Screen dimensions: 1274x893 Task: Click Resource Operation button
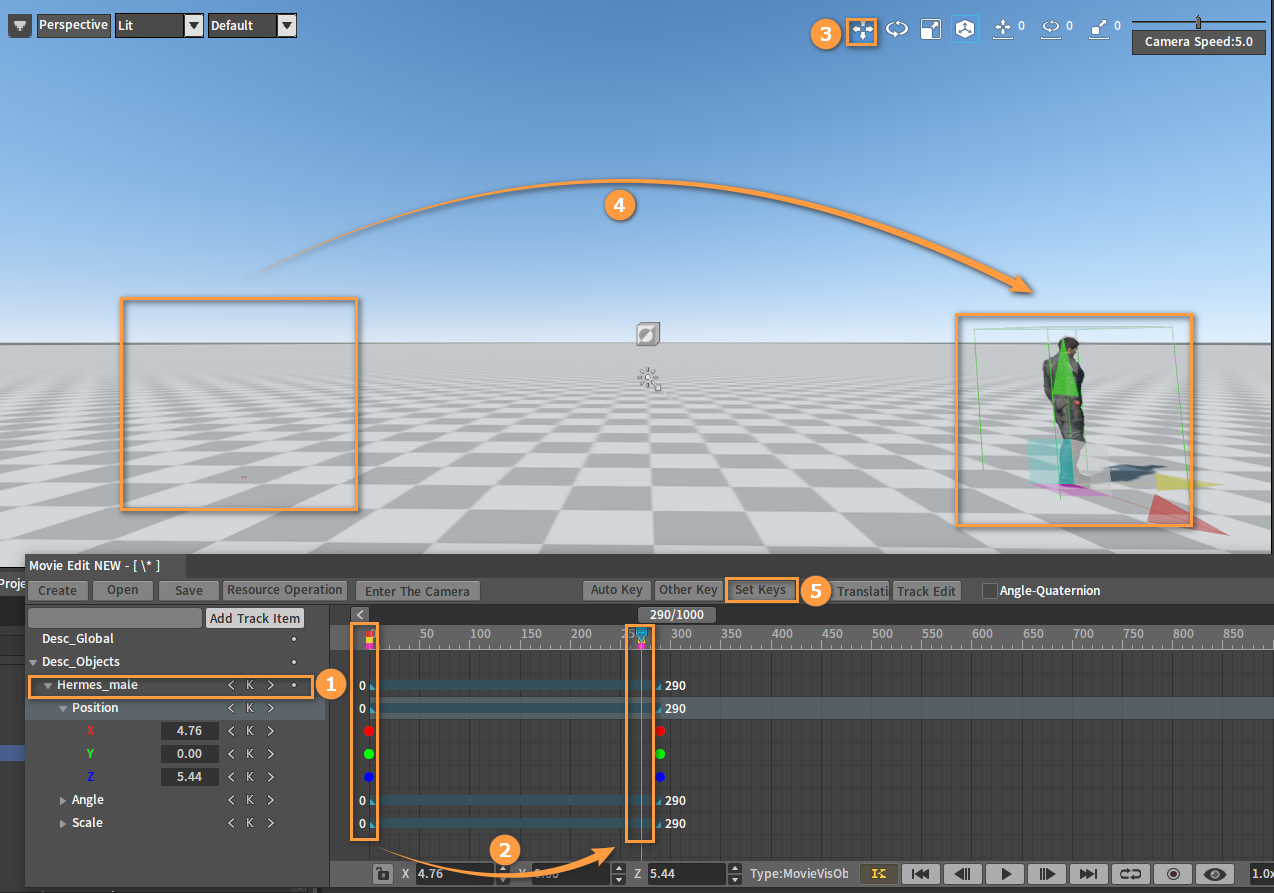(x=285, y=590)
